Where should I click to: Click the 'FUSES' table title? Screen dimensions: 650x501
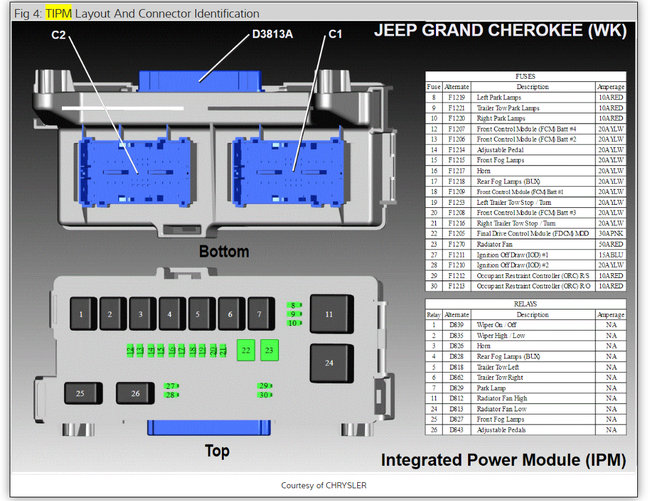525,76
